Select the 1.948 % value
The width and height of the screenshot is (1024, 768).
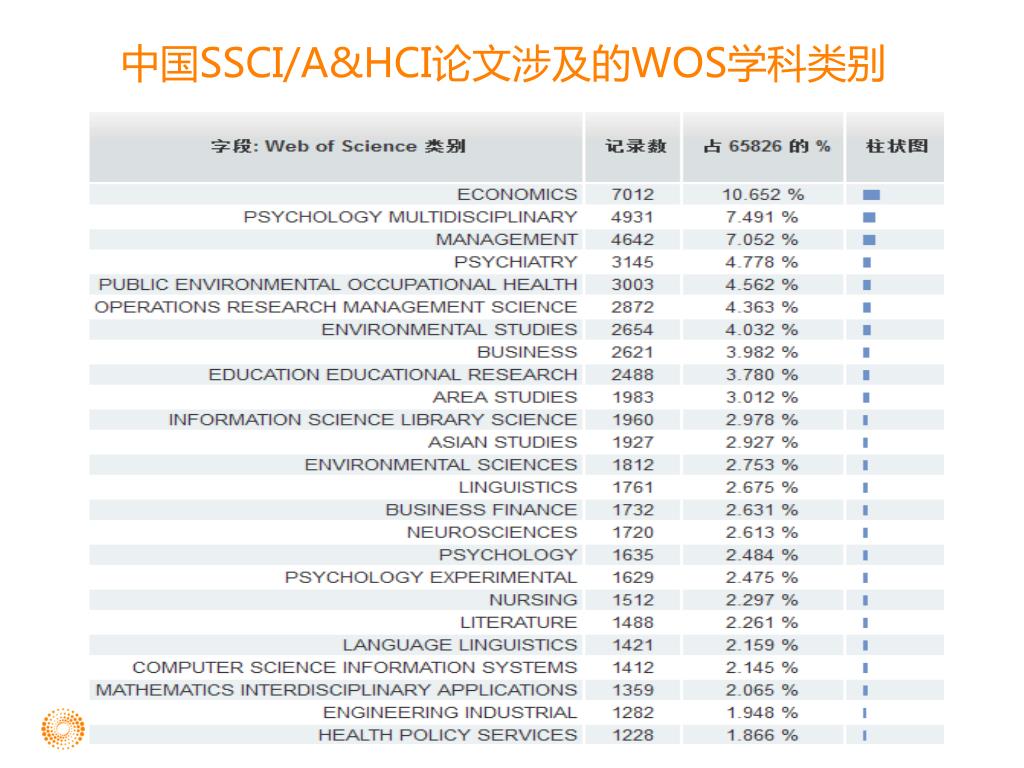(762, 712)
